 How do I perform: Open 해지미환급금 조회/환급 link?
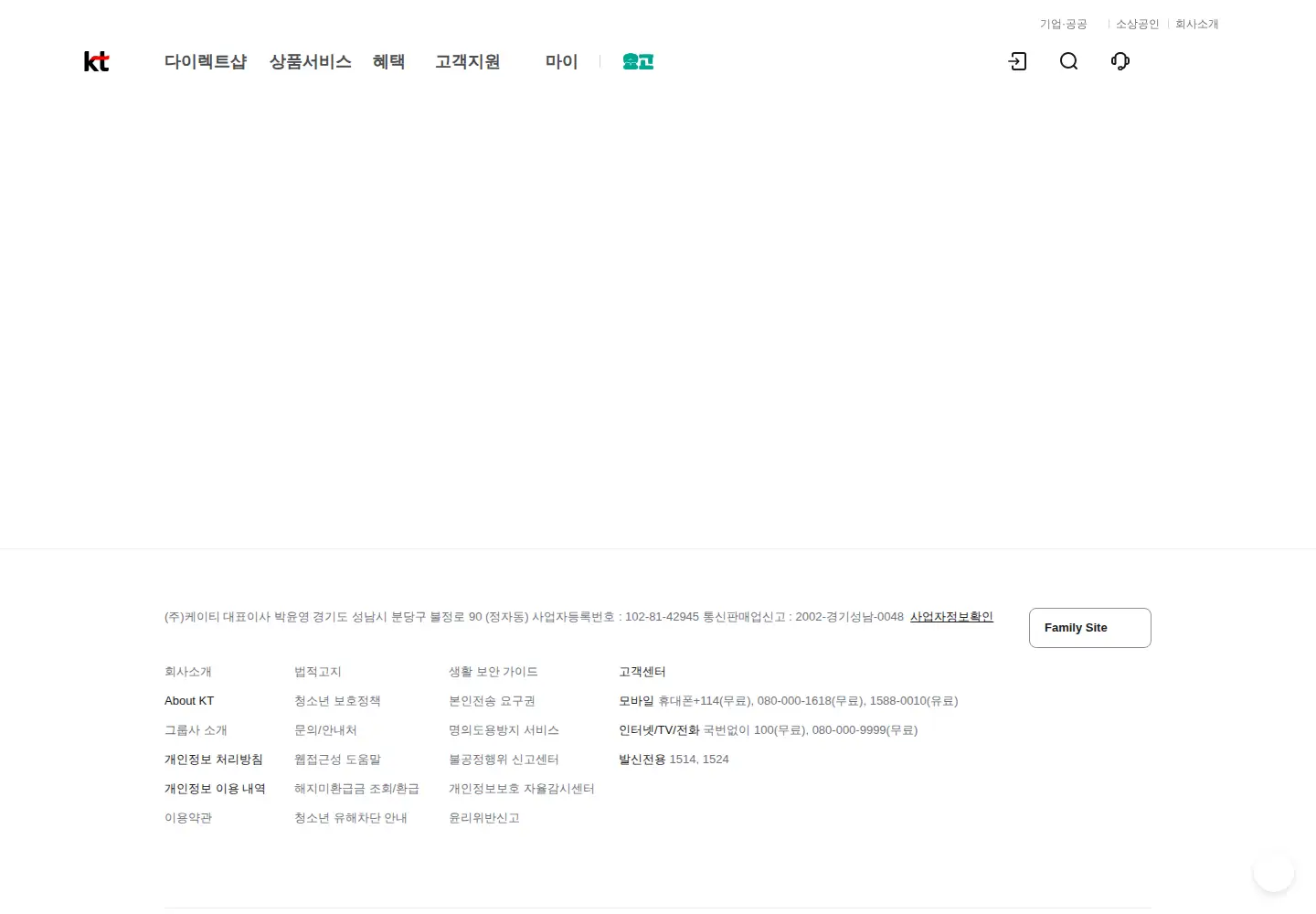coord(356,789)
